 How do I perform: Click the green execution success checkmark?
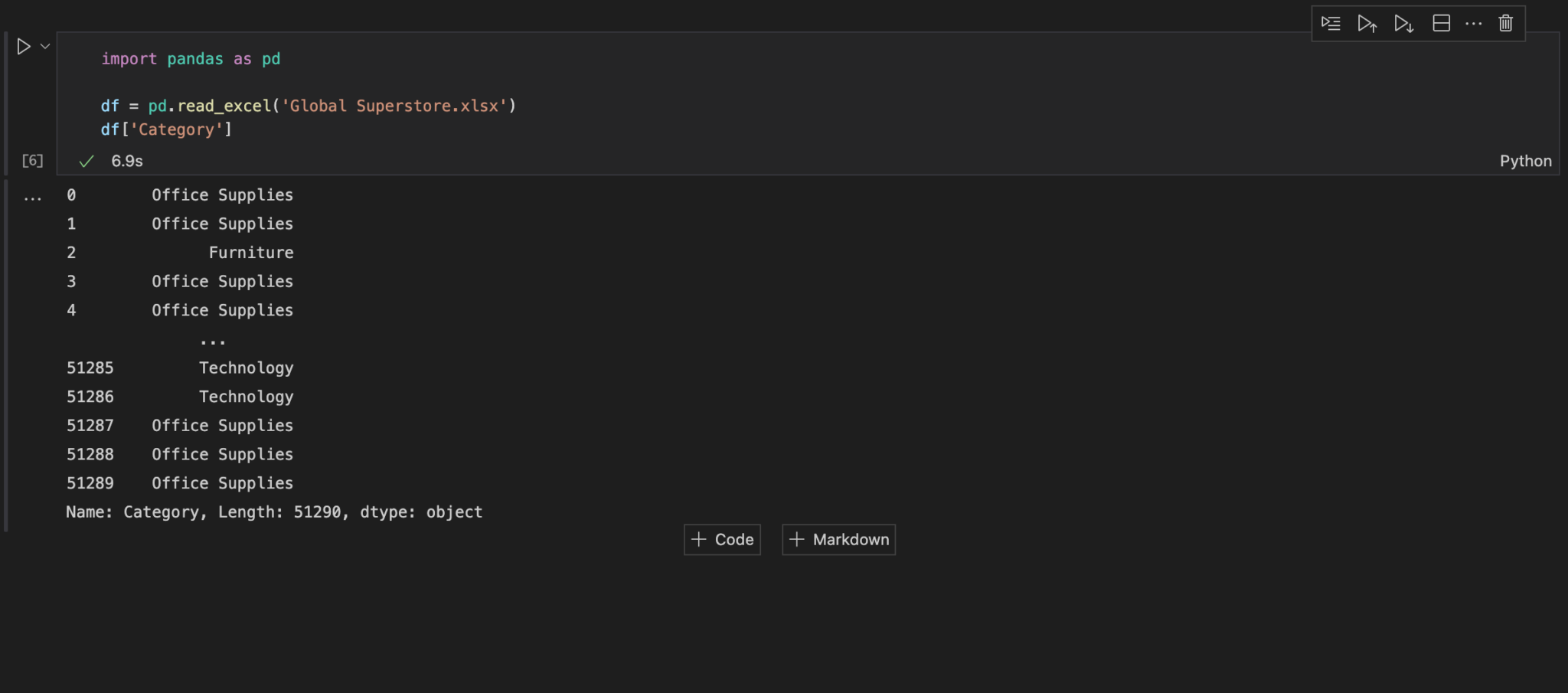(87, 161)
